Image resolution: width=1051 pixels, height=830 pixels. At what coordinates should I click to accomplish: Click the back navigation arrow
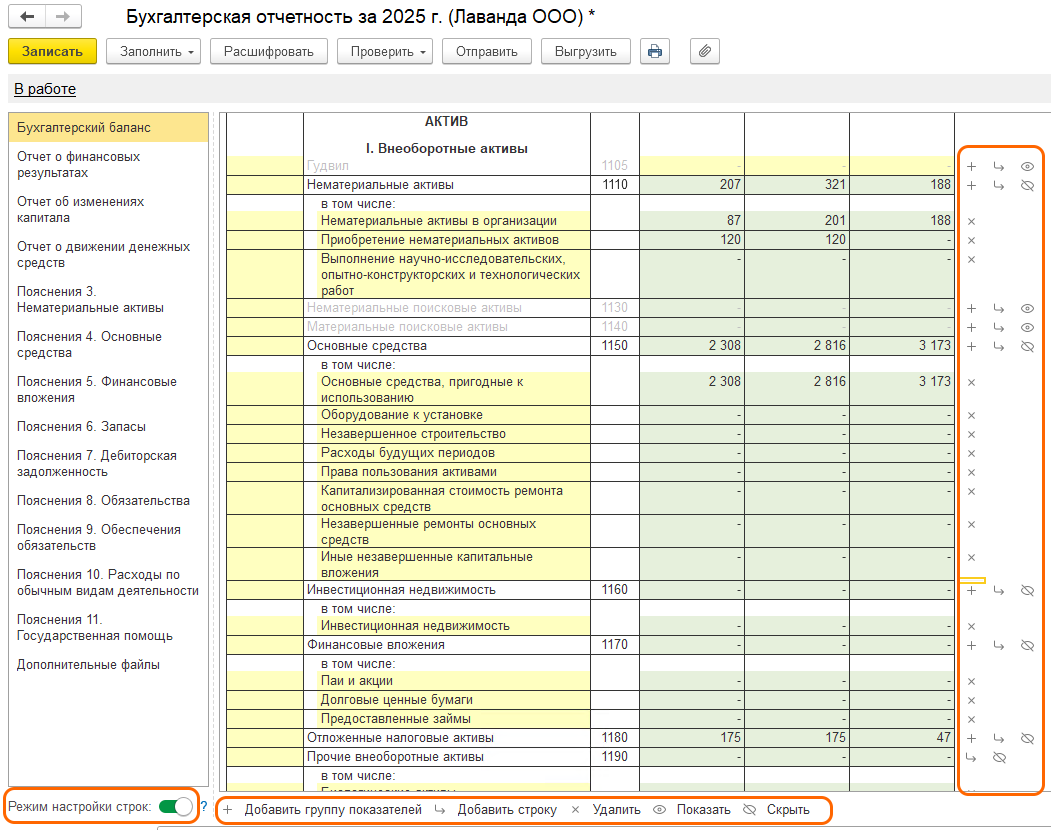[x=27, y=17]
